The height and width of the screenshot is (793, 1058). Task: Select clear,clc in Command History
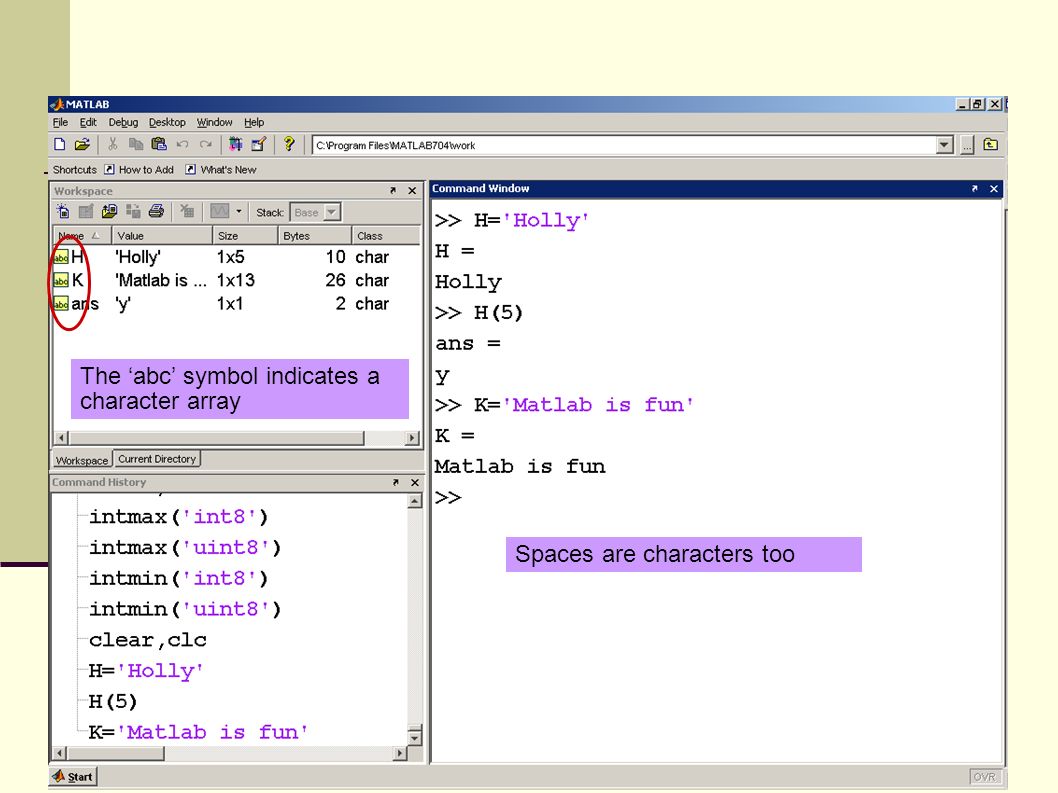tap(148, 640)
